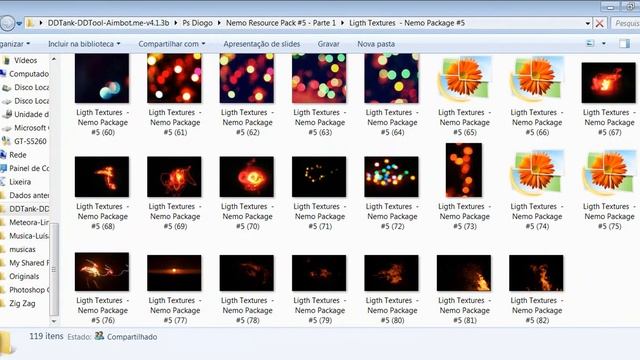Click the Gravar toolbar button

click(x=328, y=44)
